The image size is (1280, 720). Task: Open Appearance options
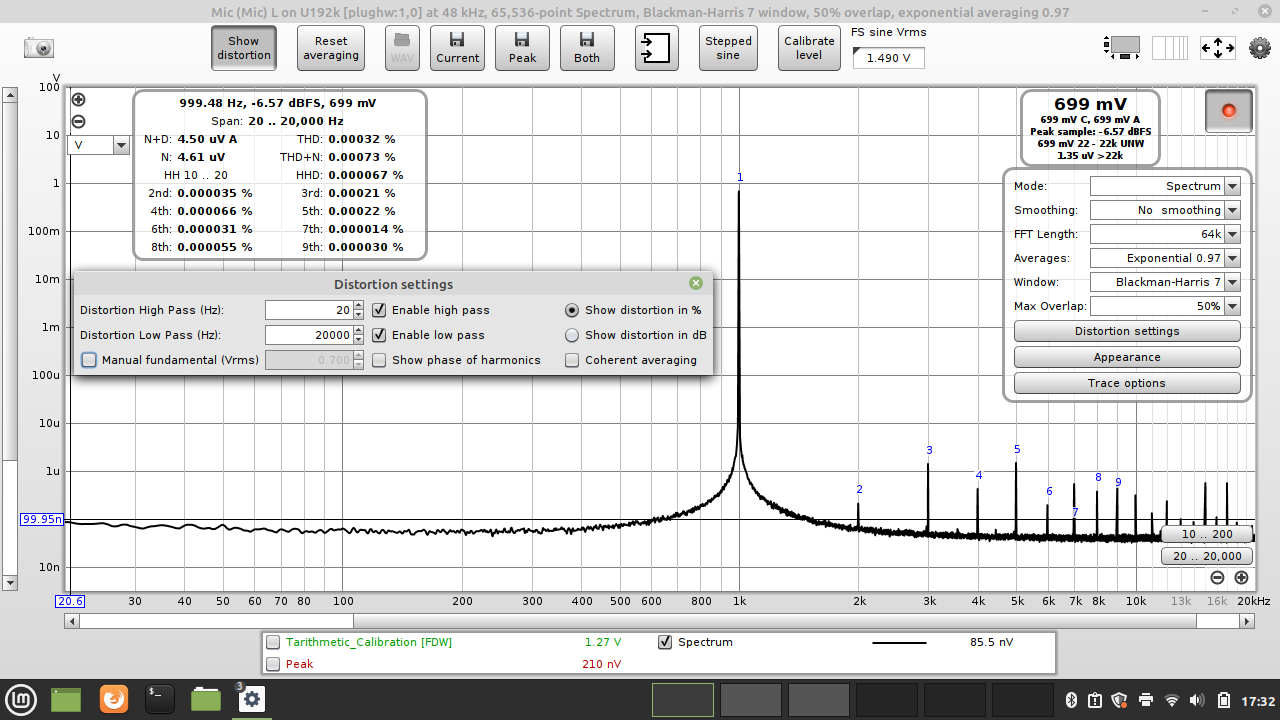[1127, 357]
